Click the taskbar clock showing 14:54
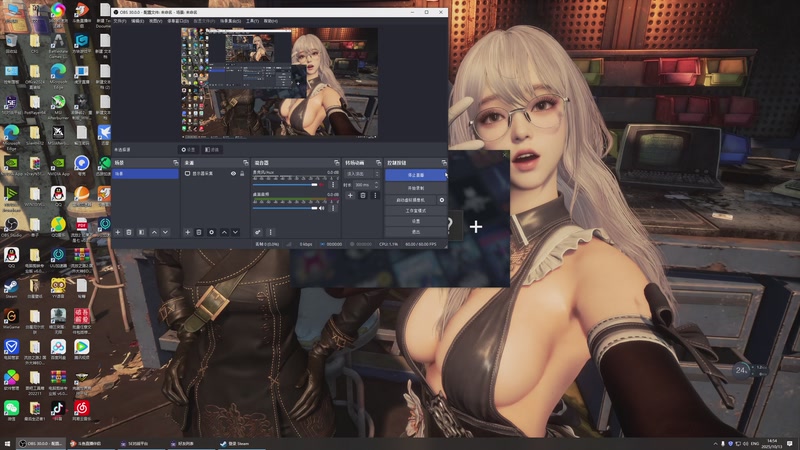The image size is (800, 450). [x=772, y=443]
